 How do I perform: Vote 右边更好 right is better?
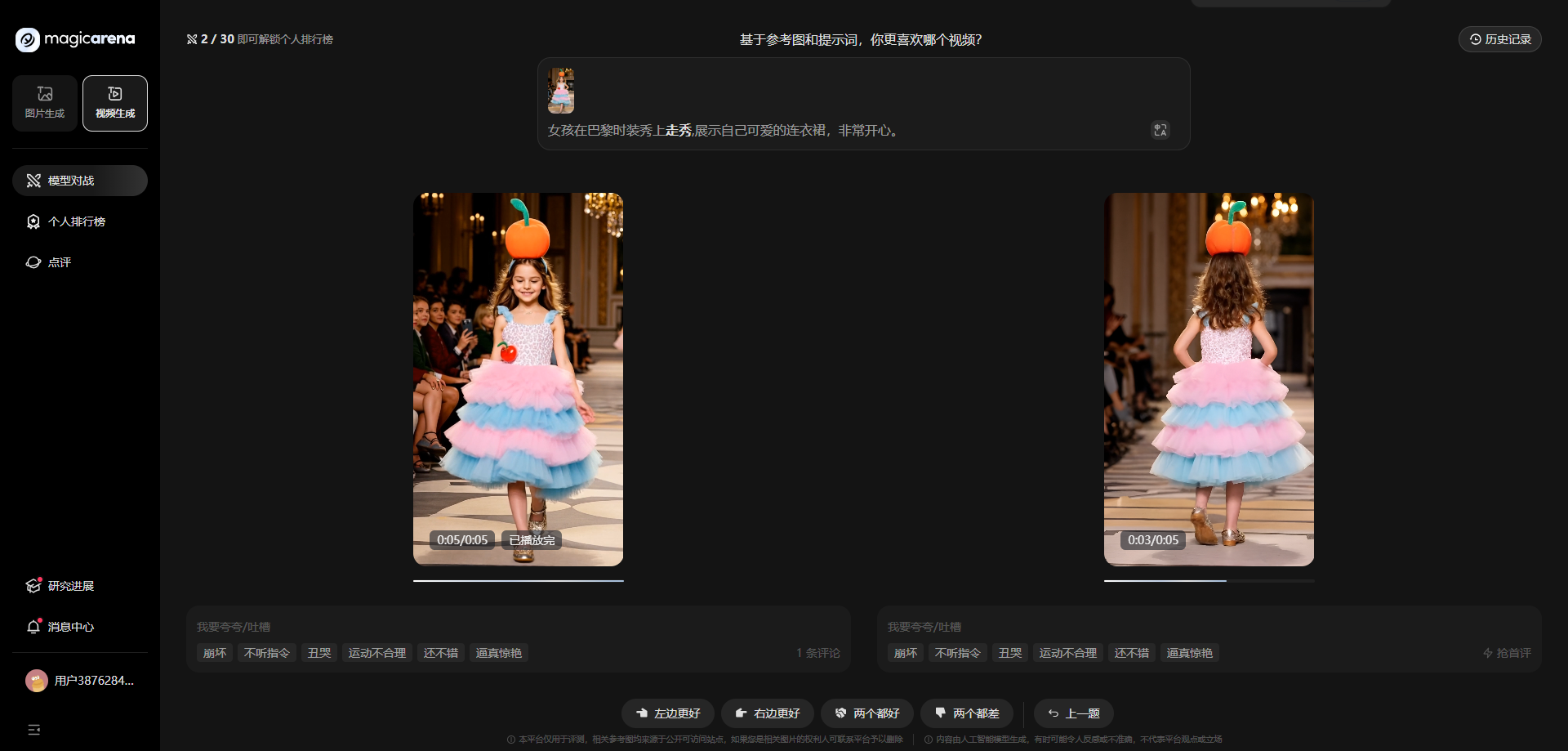767,713
